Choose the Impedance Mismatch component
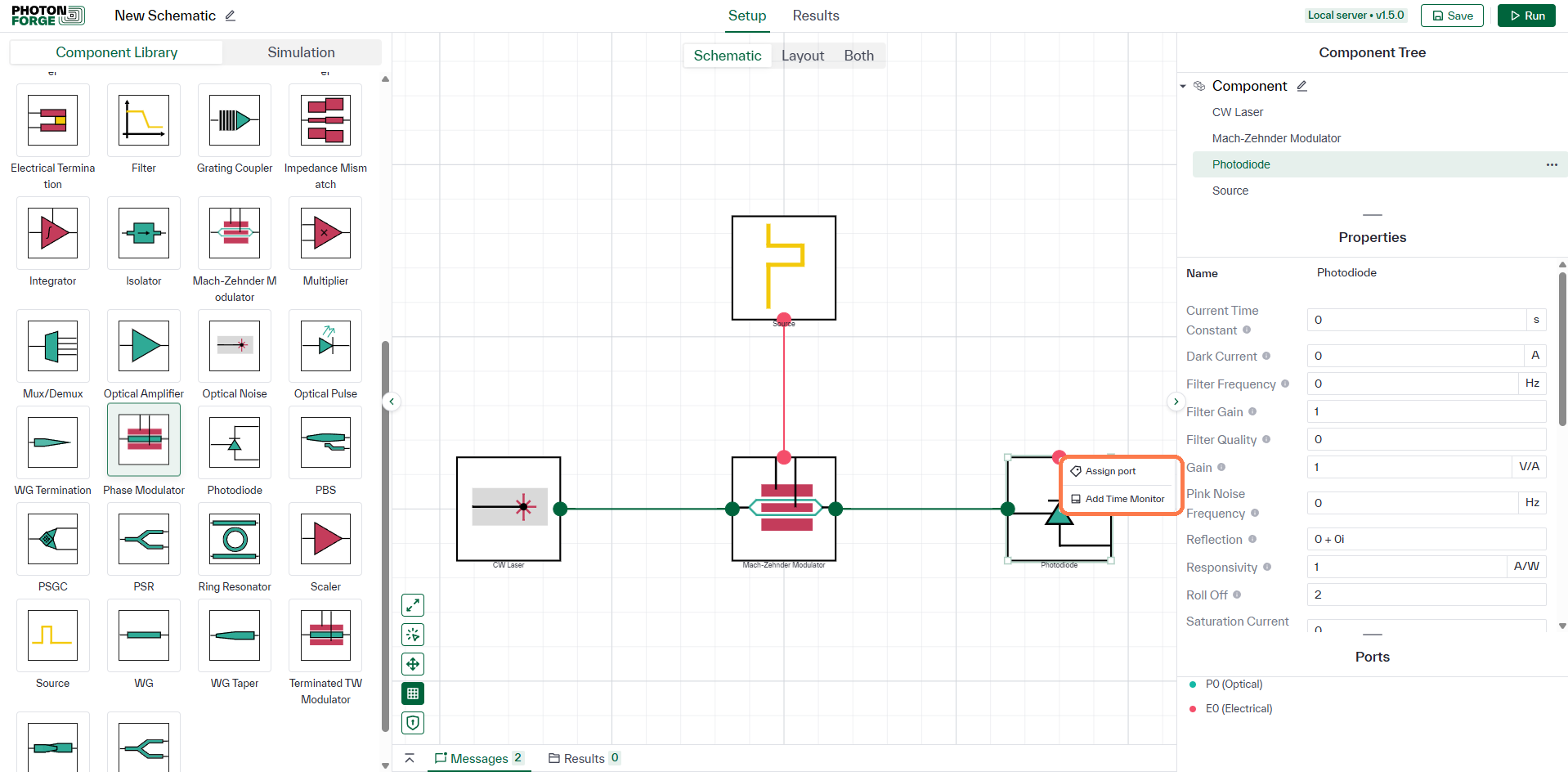This screenshot has height=772, width=1568. [x=325, y=120]
